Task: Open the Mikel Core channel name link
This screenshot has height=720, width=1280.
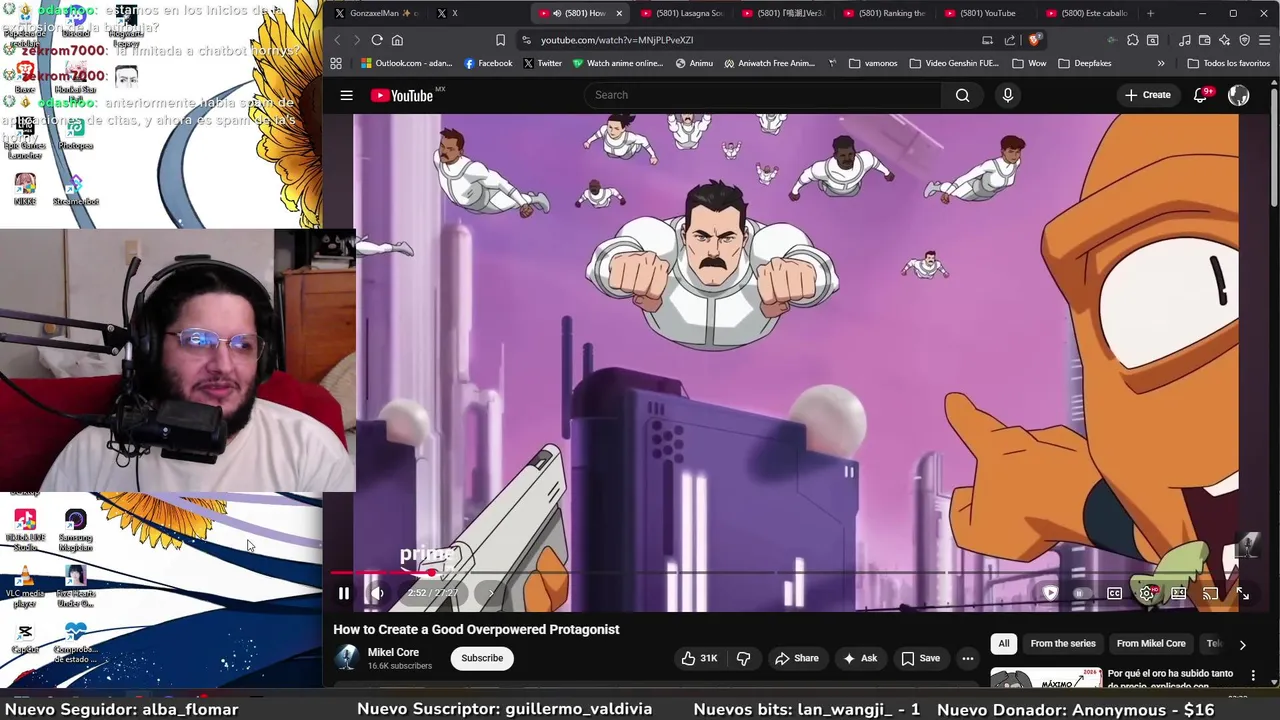Action: click(393, 652)
